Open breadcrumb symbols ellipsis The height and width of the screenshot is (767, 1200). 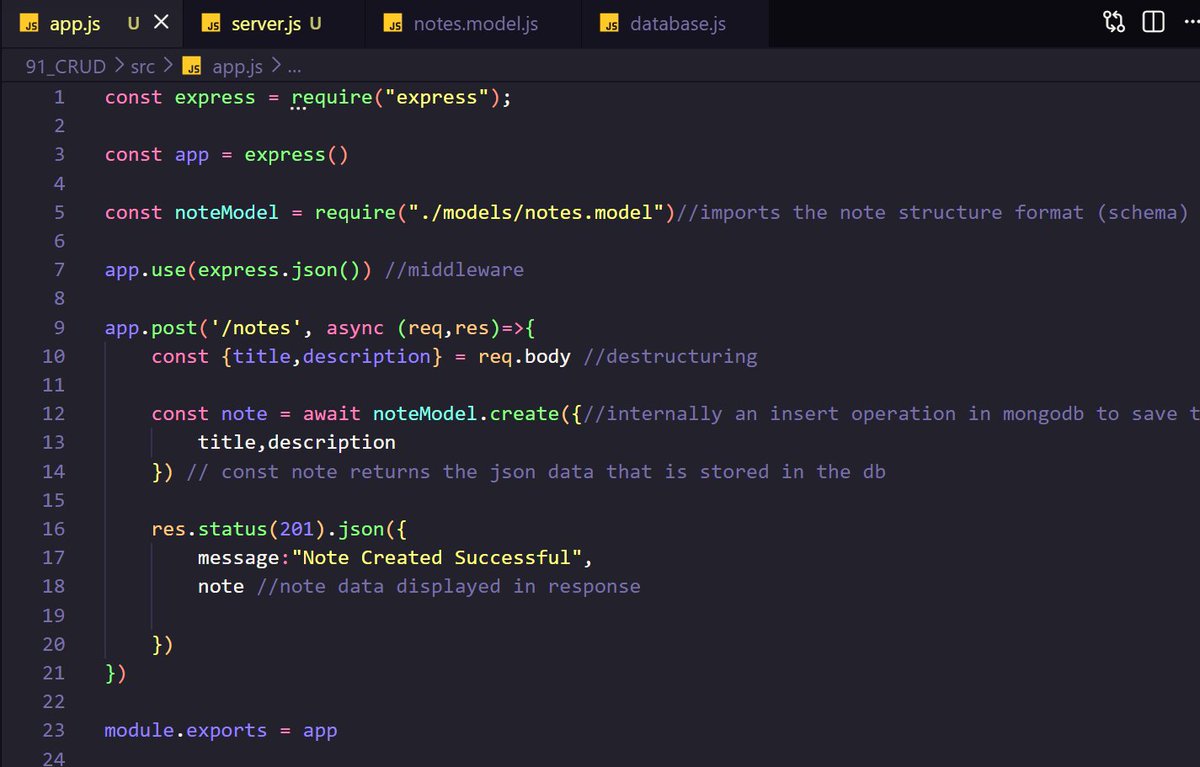coord(295,67)
